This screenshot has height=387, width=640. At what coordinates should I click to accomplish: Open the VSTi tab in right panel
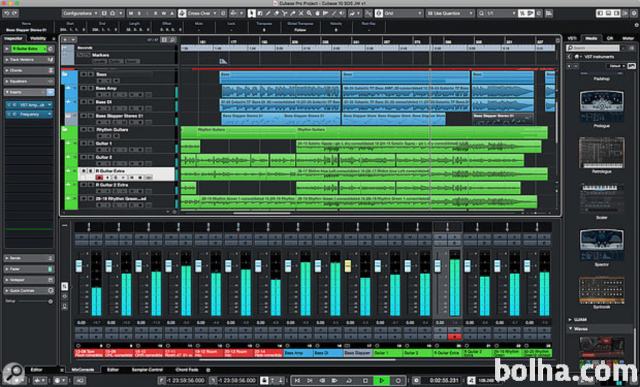(x=572, y=38)
